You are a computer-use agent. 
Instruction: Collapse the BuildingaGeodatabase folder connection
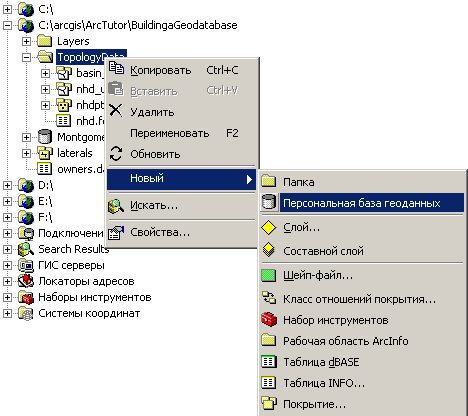pyautogui.click(x=7, y=25)
